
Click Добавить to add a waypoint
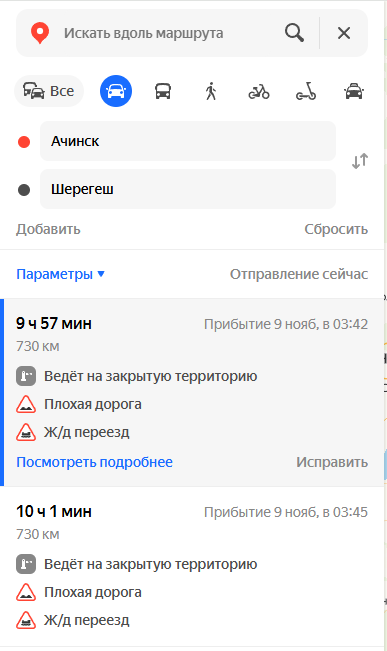point(48,229)
